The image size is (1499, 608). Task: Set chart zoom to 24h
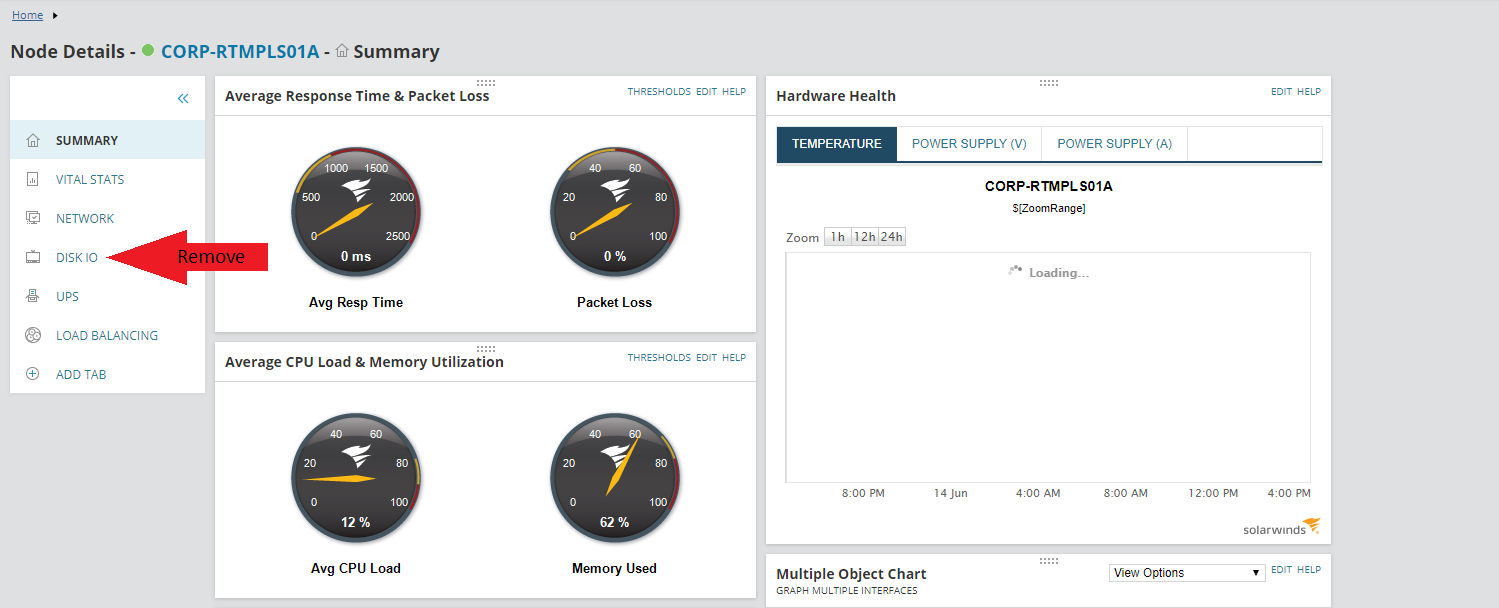pos(892,237)
